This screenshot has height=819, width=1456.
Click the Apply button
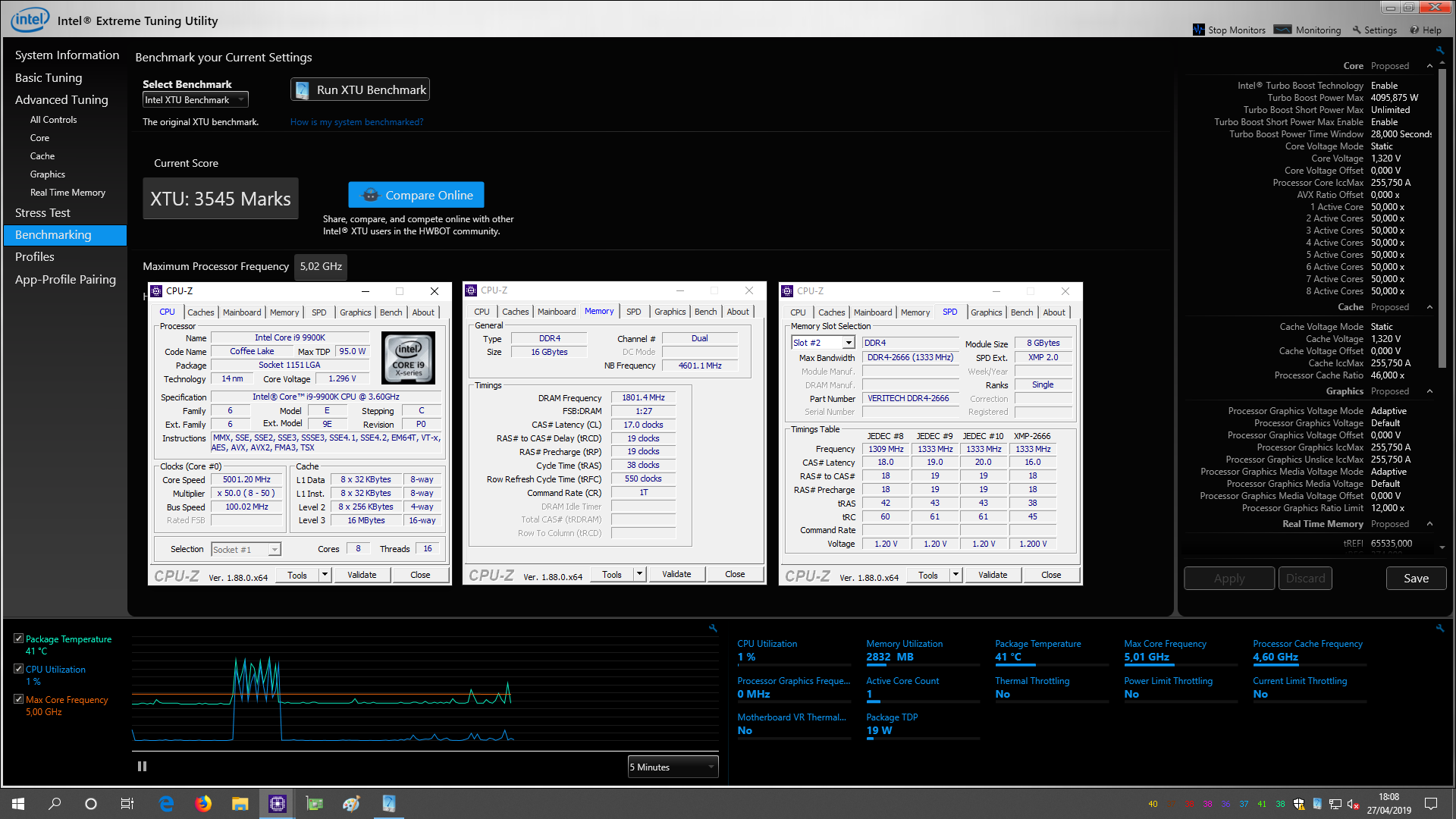[1229, 578]
